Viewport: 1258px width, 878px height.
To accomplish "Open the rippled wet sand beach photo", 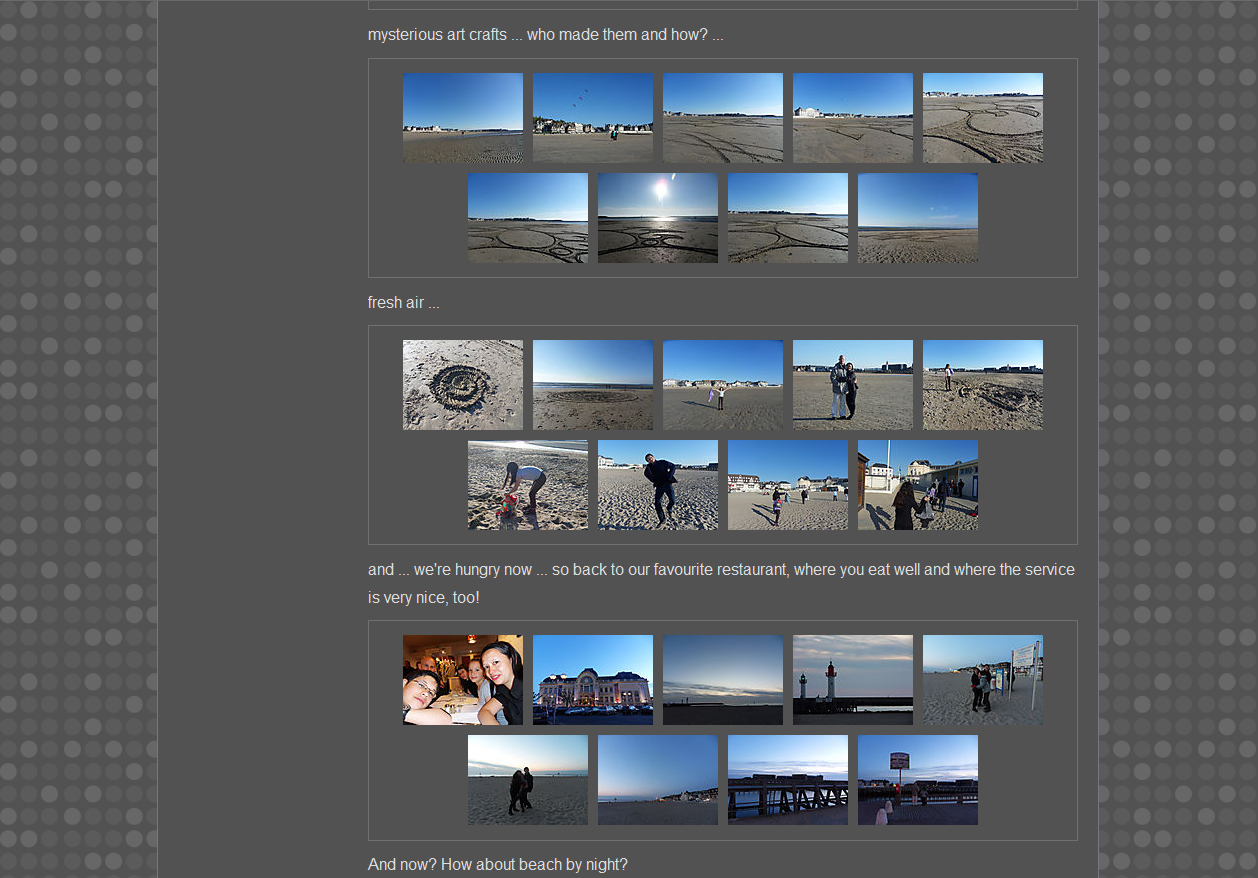I will click(x=462, y=117).
